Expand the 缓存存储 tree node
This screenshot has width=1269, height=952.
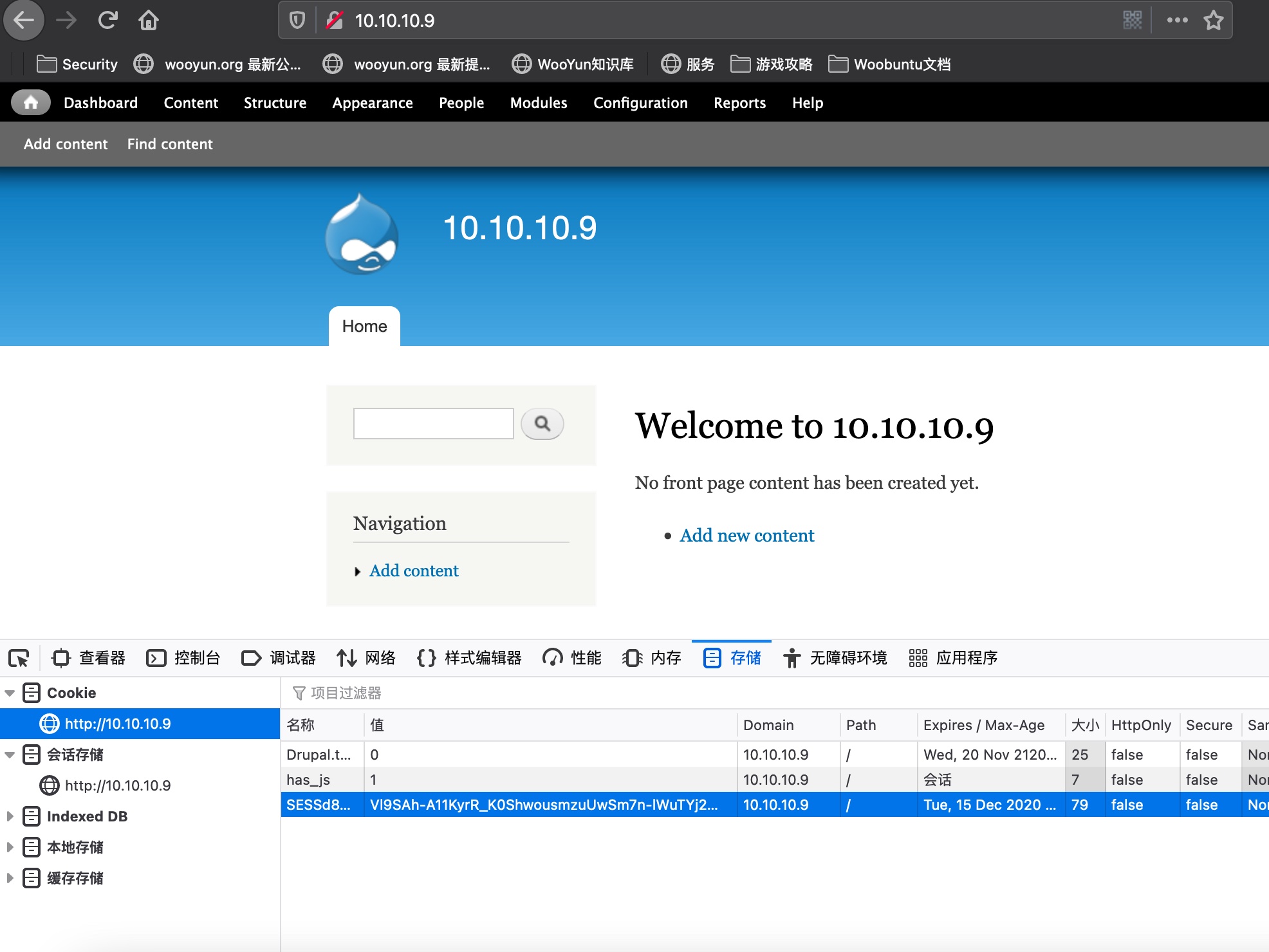pyautogui.click(x=10, y=878)
